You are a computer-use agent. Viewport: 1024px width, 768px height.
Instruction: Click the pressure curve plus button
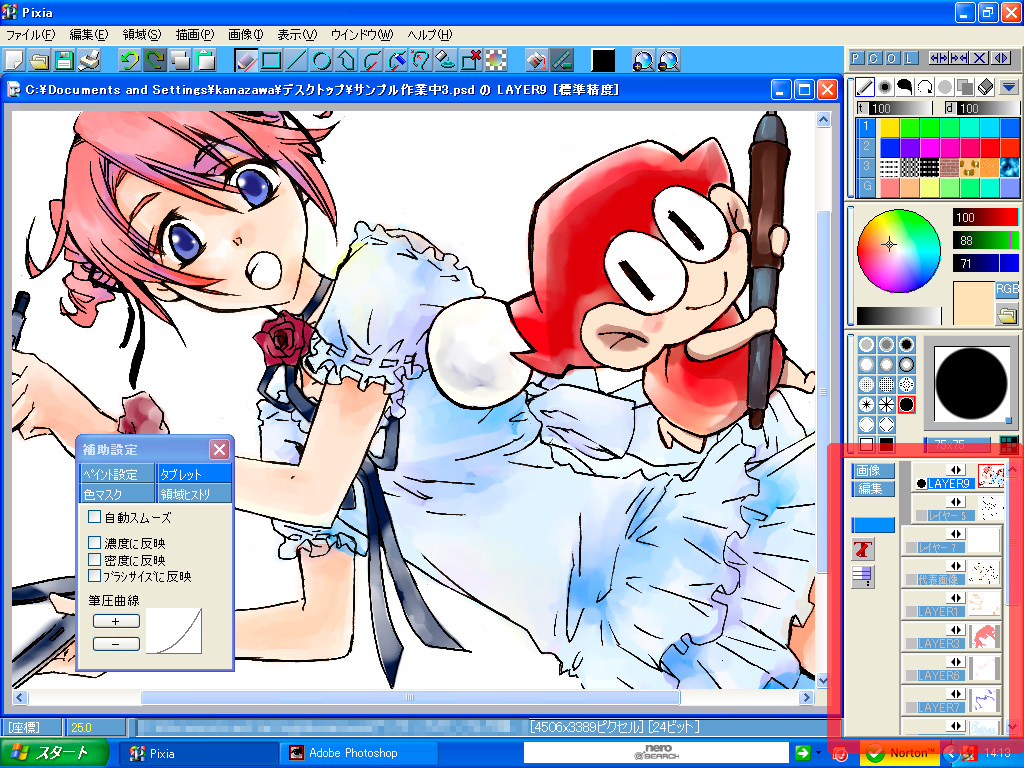click(x=116, y=621)
